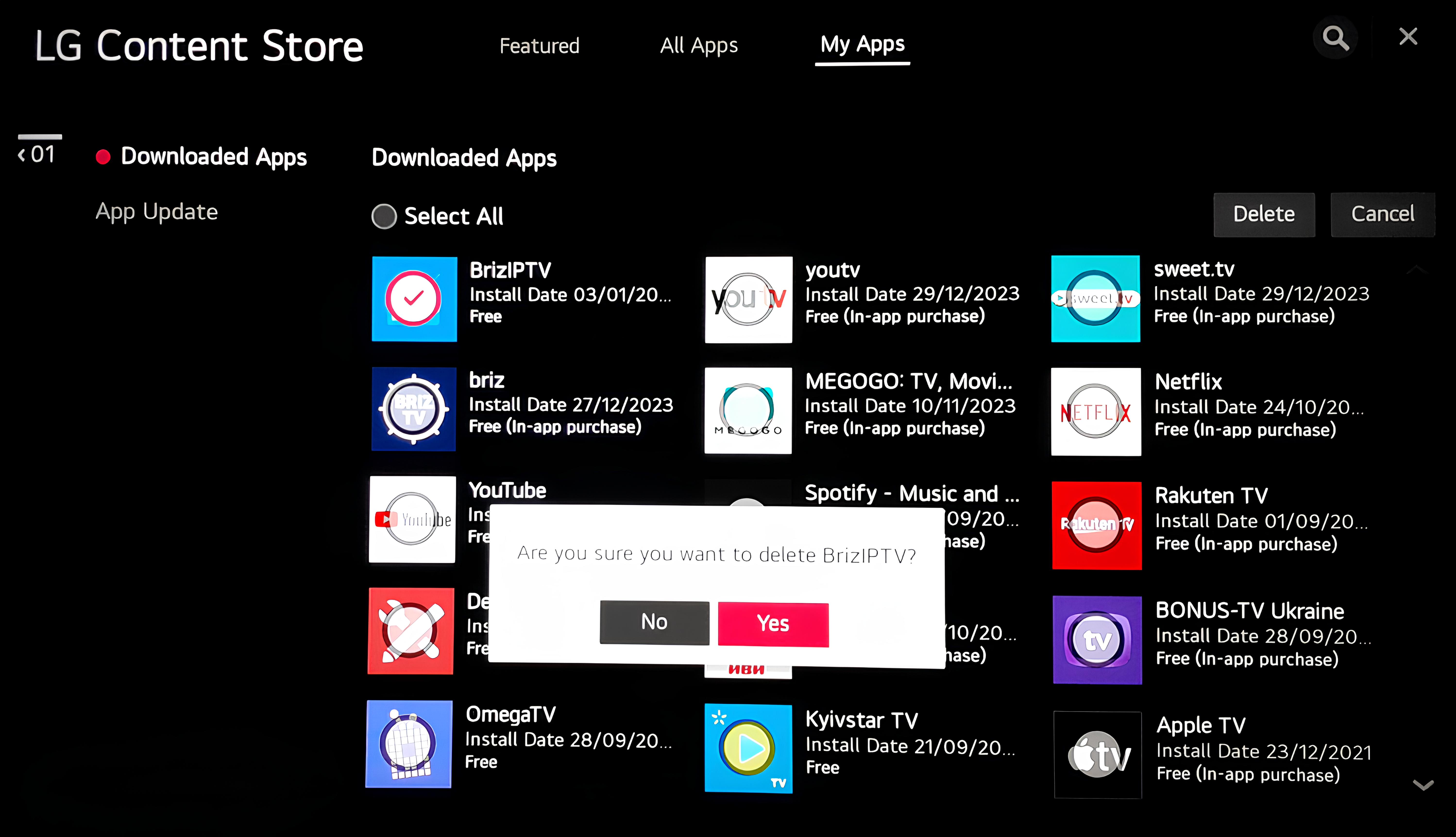Select the BrizIPTV app icon
This screenshot has width=1456, height=837.
414,299
